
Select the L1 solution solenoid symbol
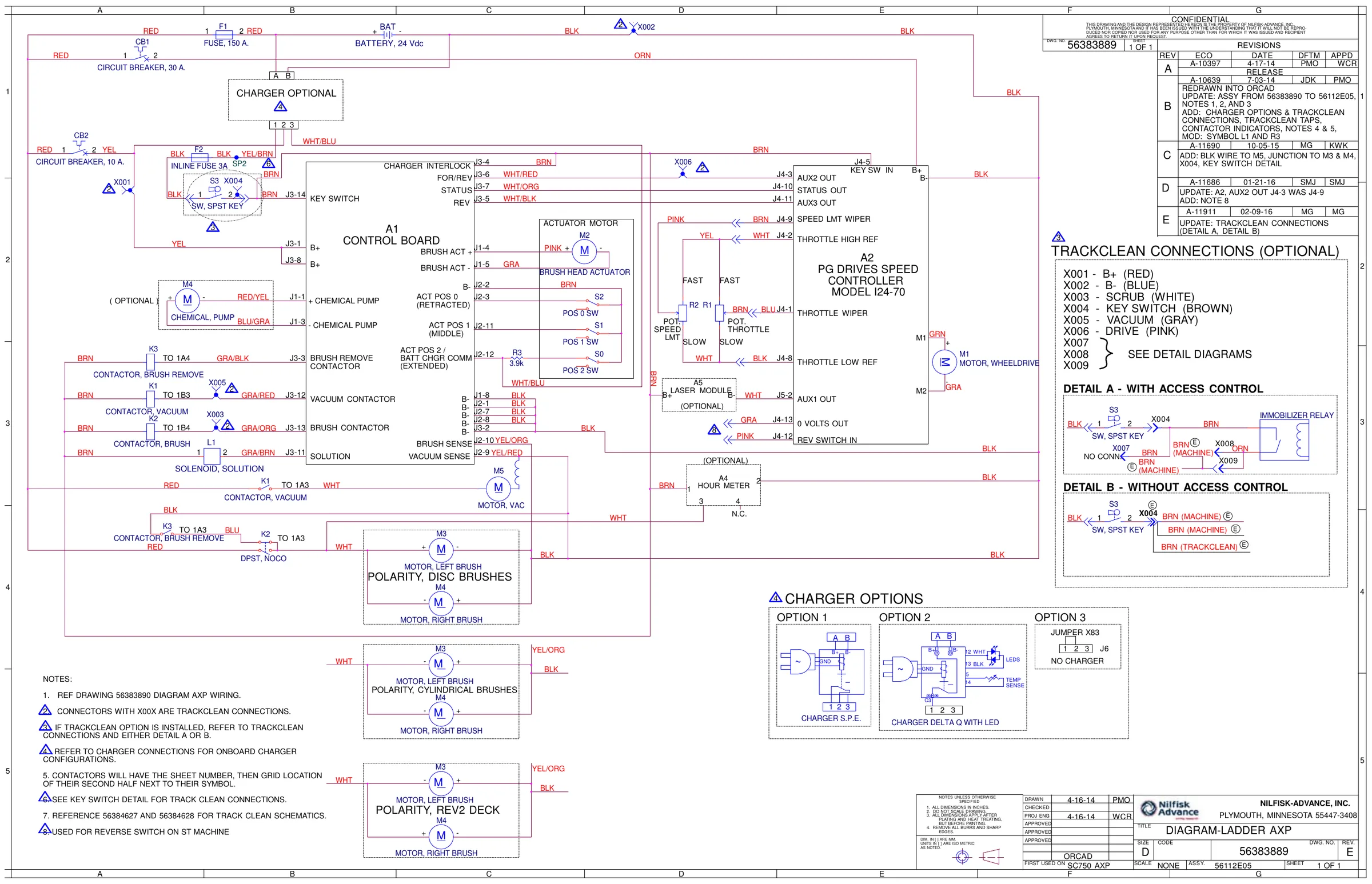click(x=212, y=456)
